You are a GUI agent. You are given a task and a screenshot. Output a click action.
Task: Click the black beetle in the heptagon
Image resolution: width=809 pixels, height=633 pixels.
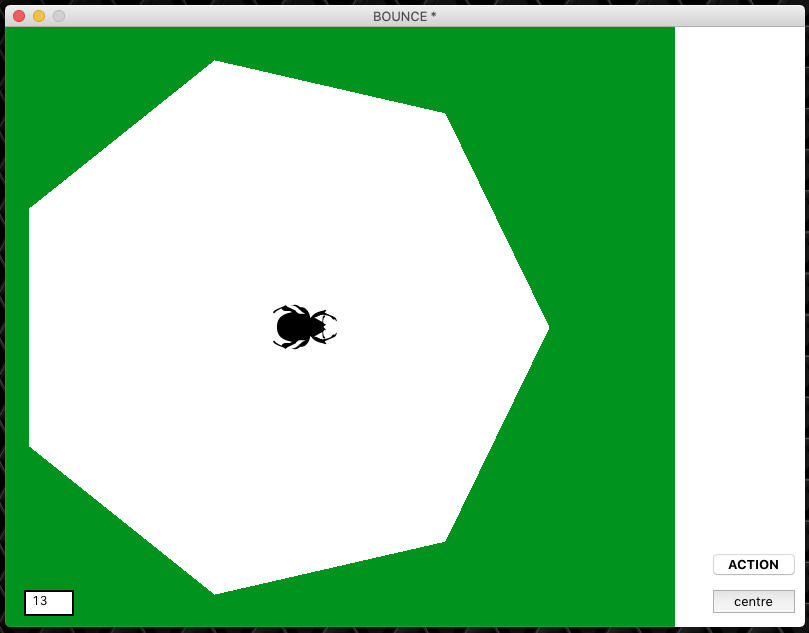click(x=299, y=327)
